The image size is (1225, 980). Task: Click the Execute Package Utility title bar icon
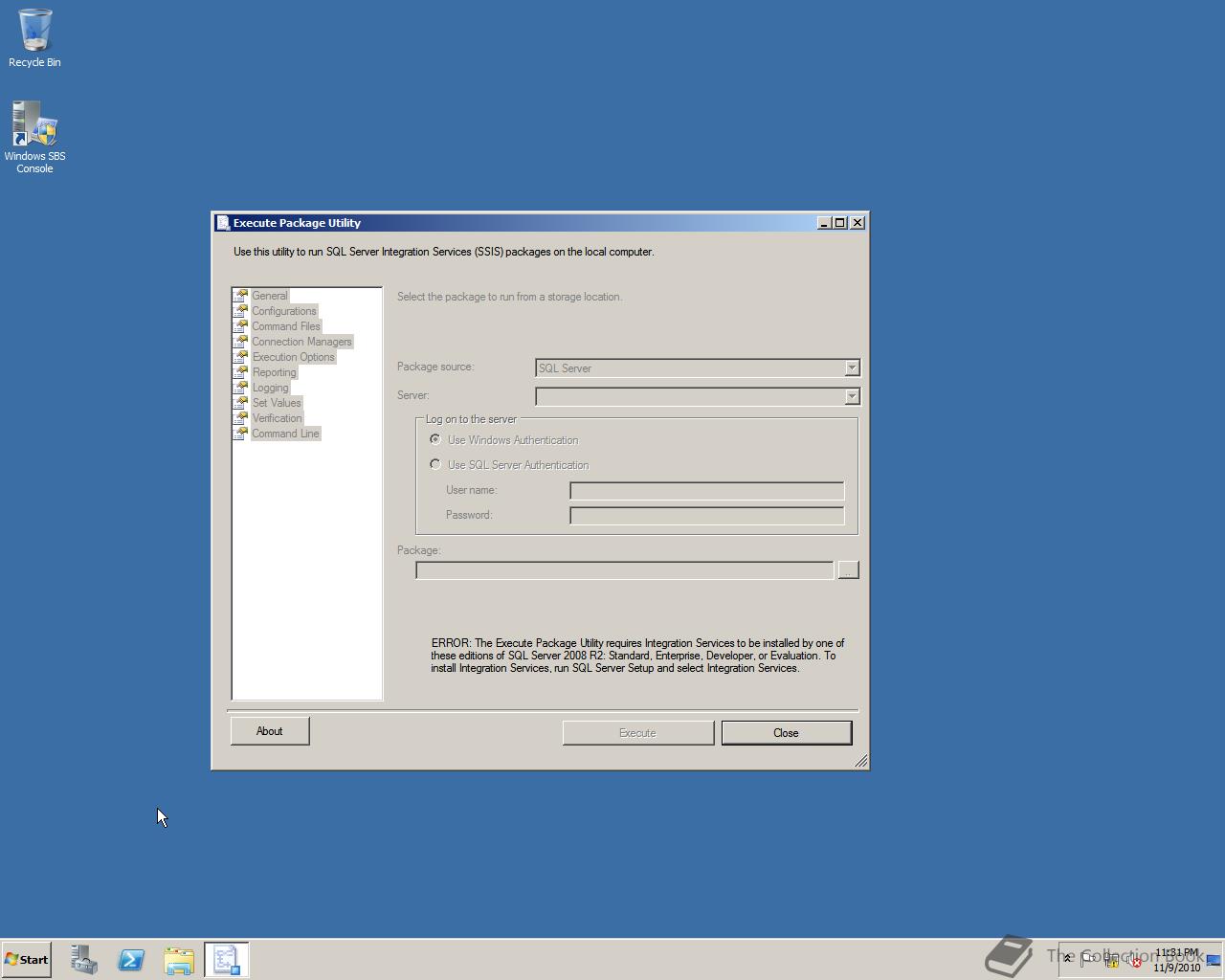[x=223, y=223]
